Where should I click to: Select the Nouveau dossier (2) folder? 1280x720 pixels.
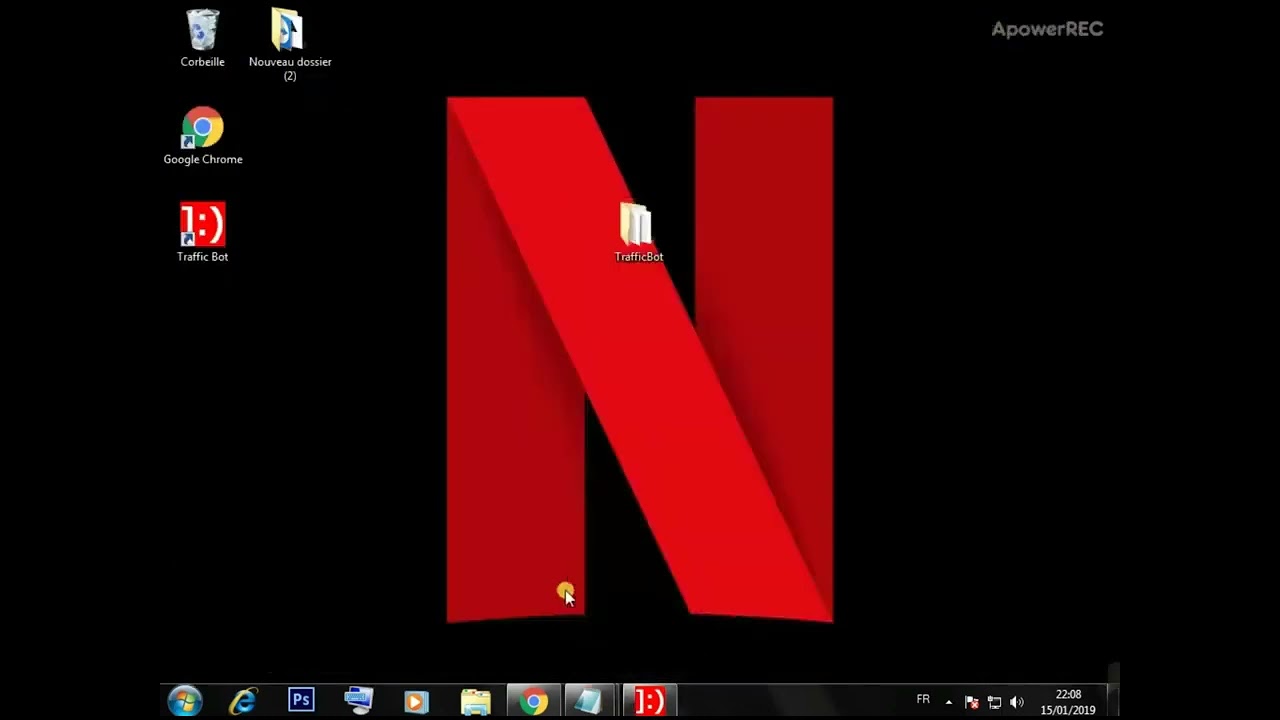tap(289, 45)
